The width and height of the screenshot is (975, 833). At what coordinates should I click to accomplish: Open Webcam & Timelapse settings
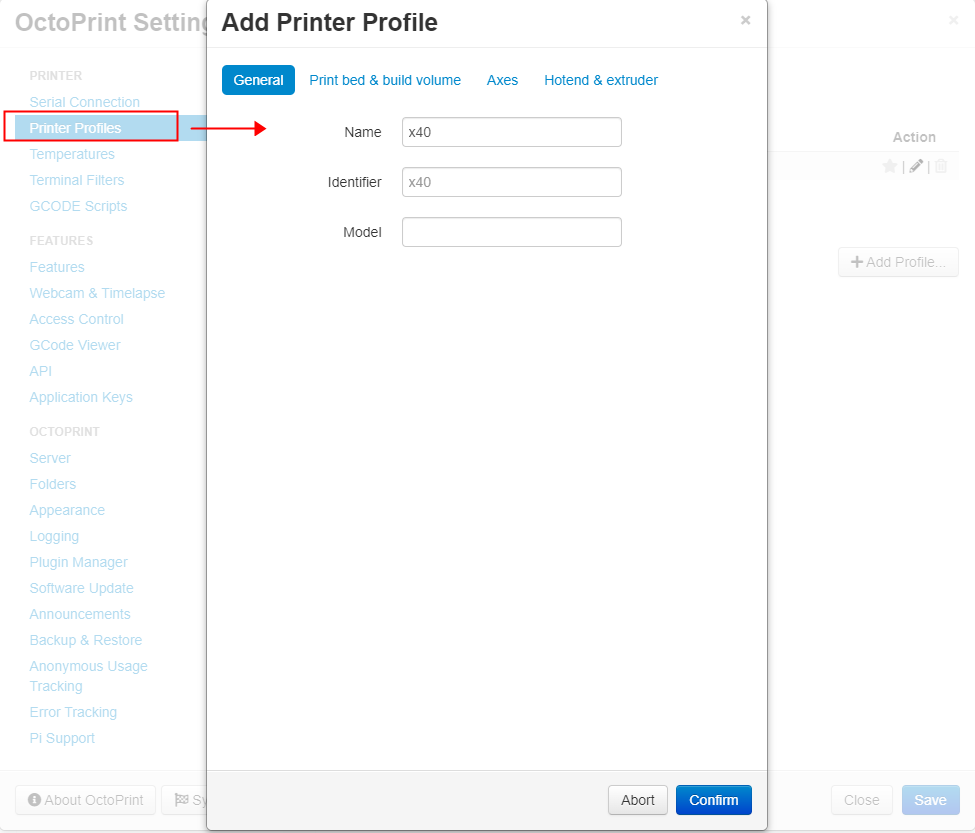coord(98,293)
